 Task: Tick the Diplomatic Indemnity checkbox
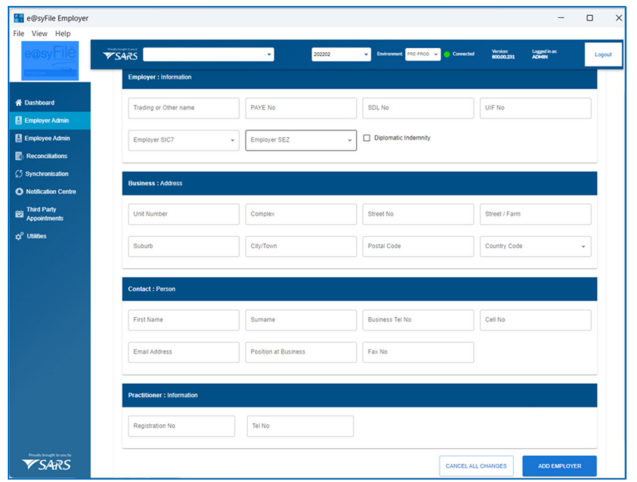coord(367,138)
